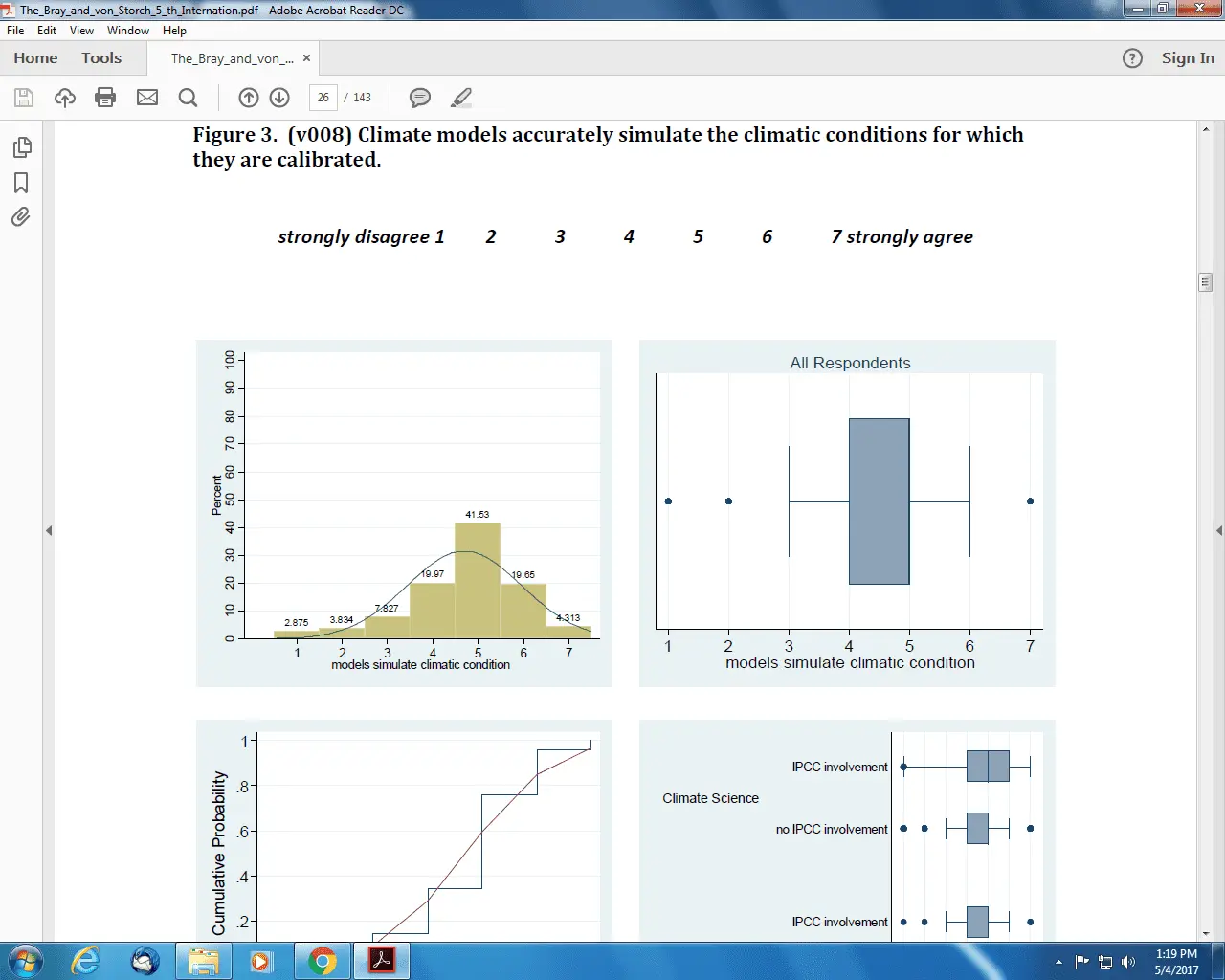Click the page number field

coord(323,98)
